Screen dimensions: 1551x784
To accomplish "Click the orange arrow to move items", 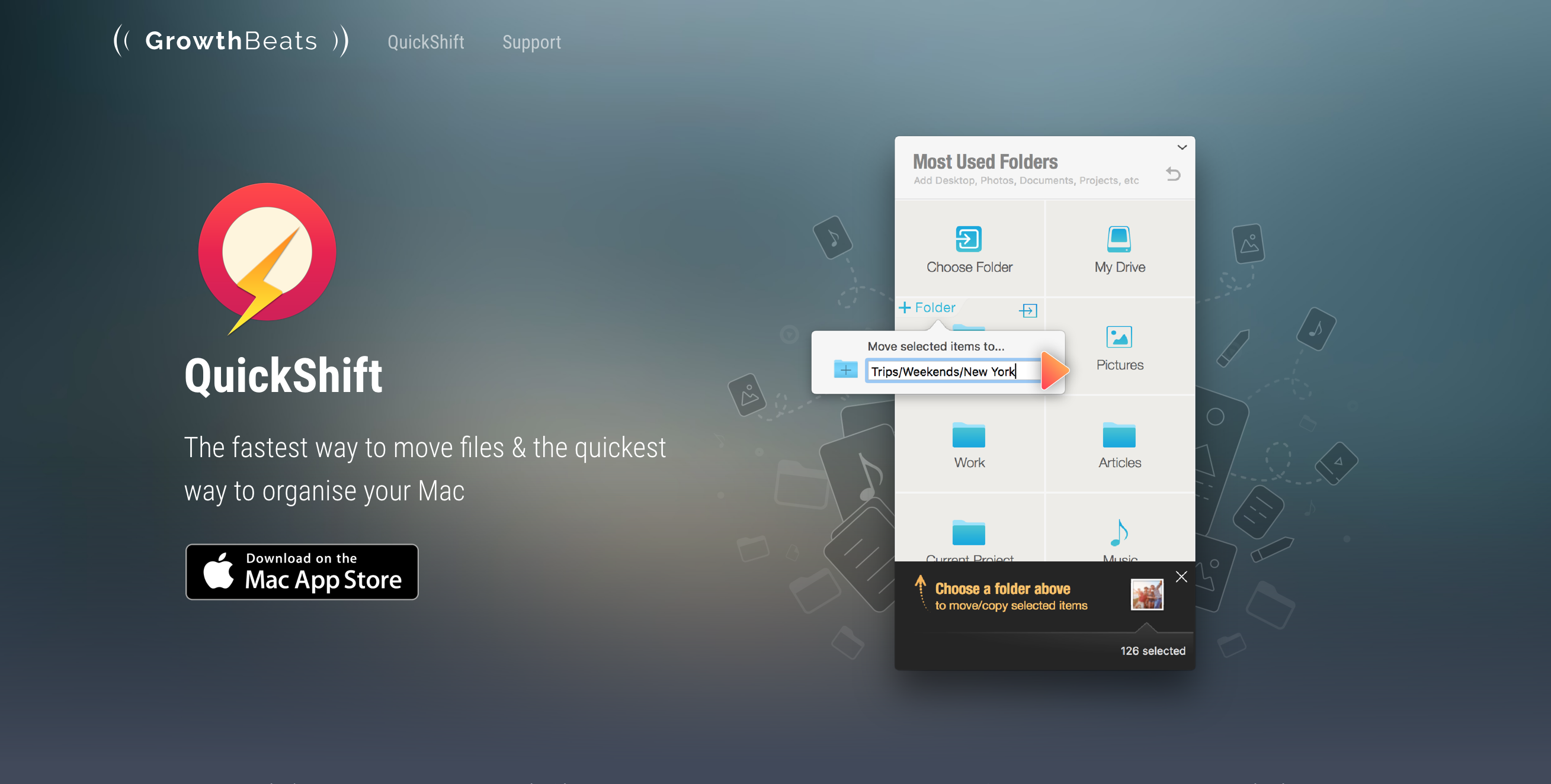I will pos(1055,371).
